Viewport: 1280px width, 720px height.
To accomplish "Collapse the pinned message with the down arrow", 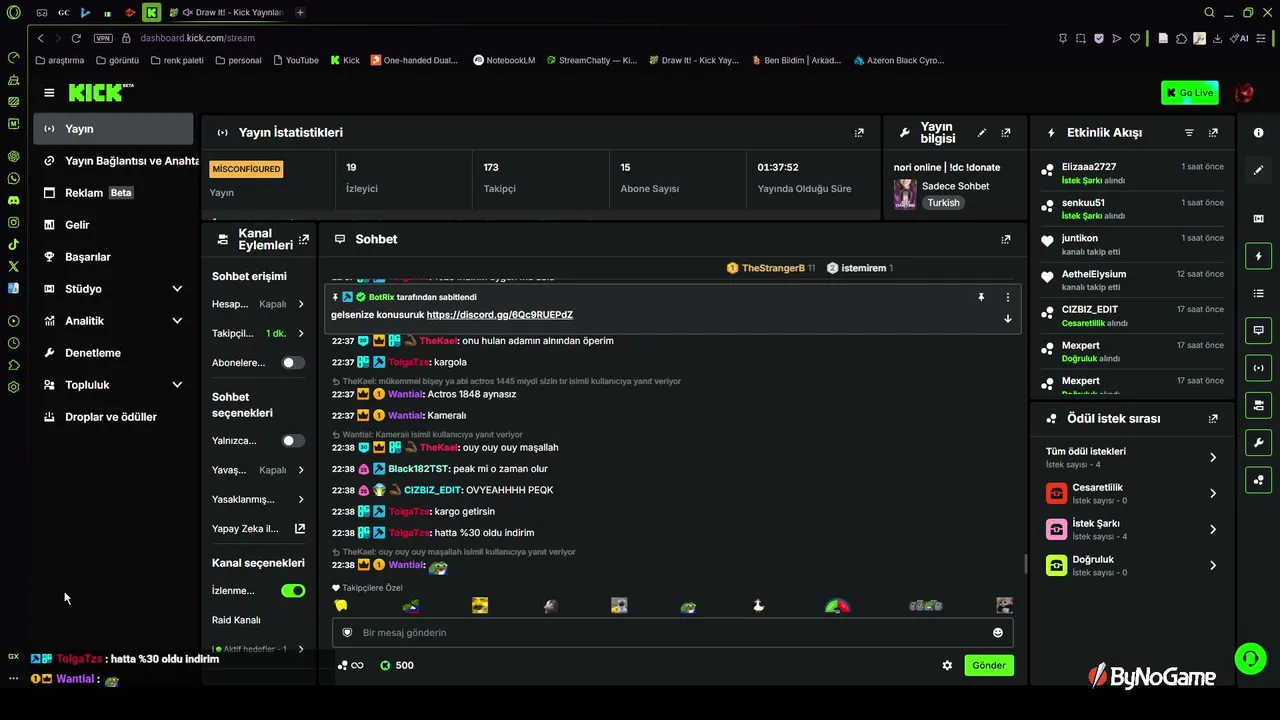I will point(1007,318).
